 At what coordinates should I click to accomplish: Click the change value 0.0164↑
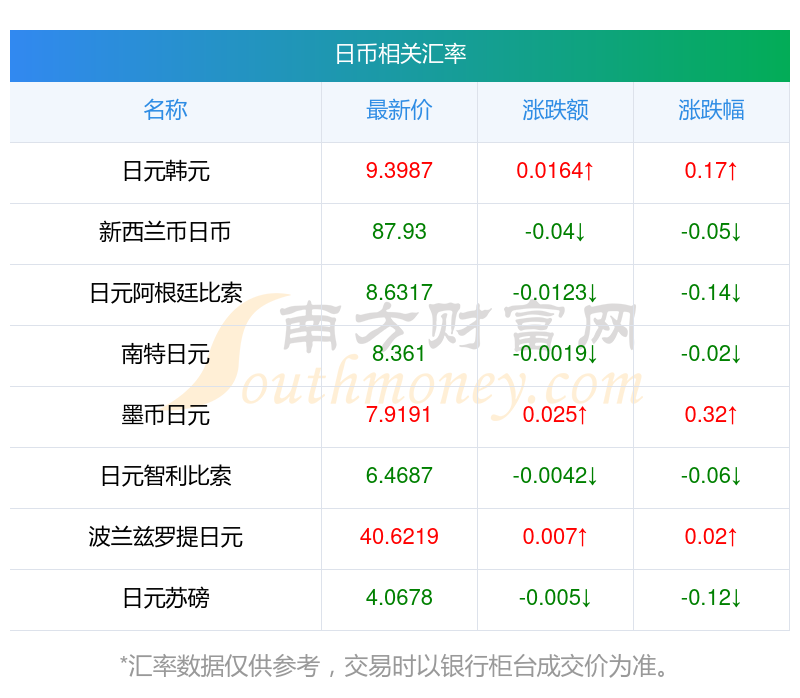point(555,170)
